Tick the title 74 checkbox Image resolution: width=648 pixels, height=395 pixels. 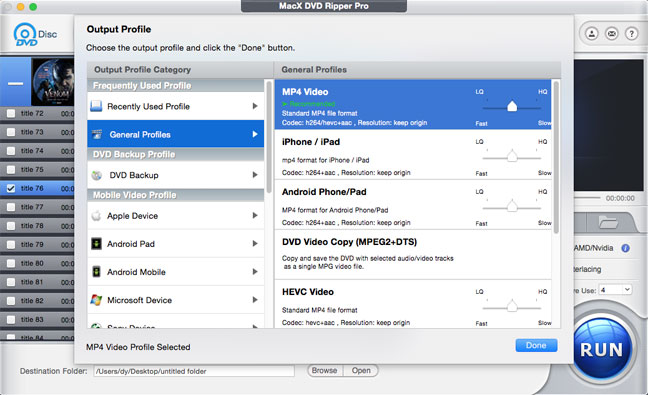[11, 151]
